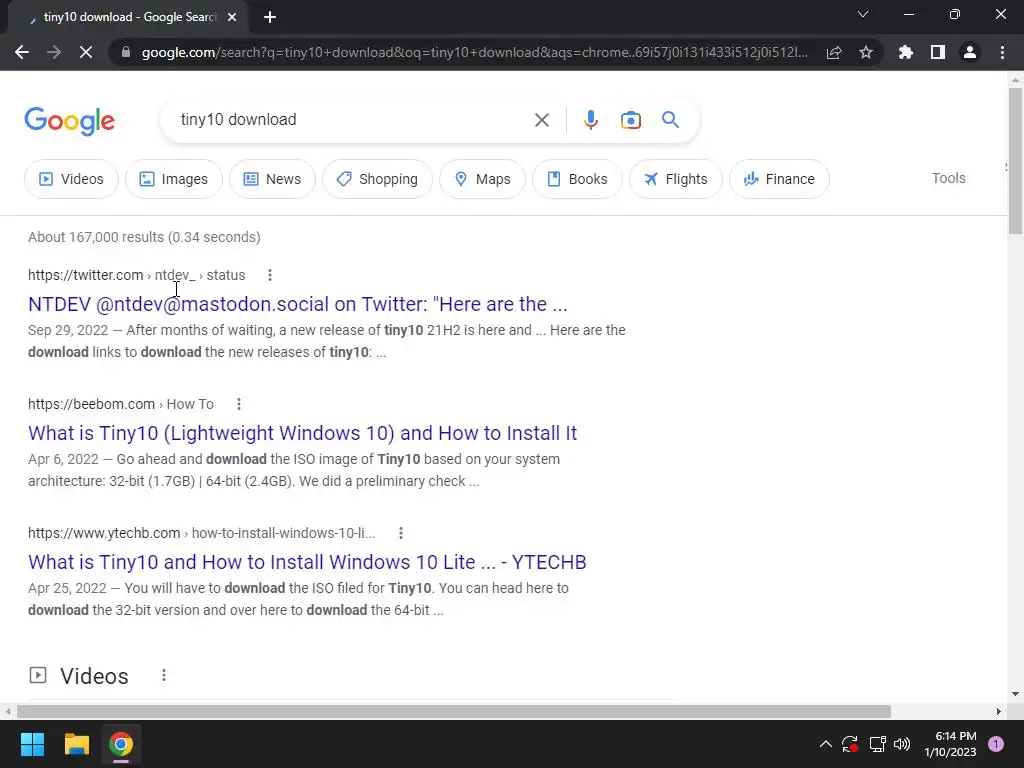Open the Books filter
1024x768 pixels.
coord(577,179)
